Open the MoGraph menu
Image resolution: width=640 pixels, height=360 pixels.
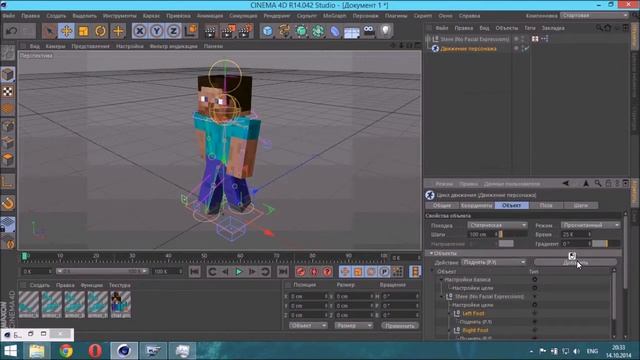tap(334, 16)
